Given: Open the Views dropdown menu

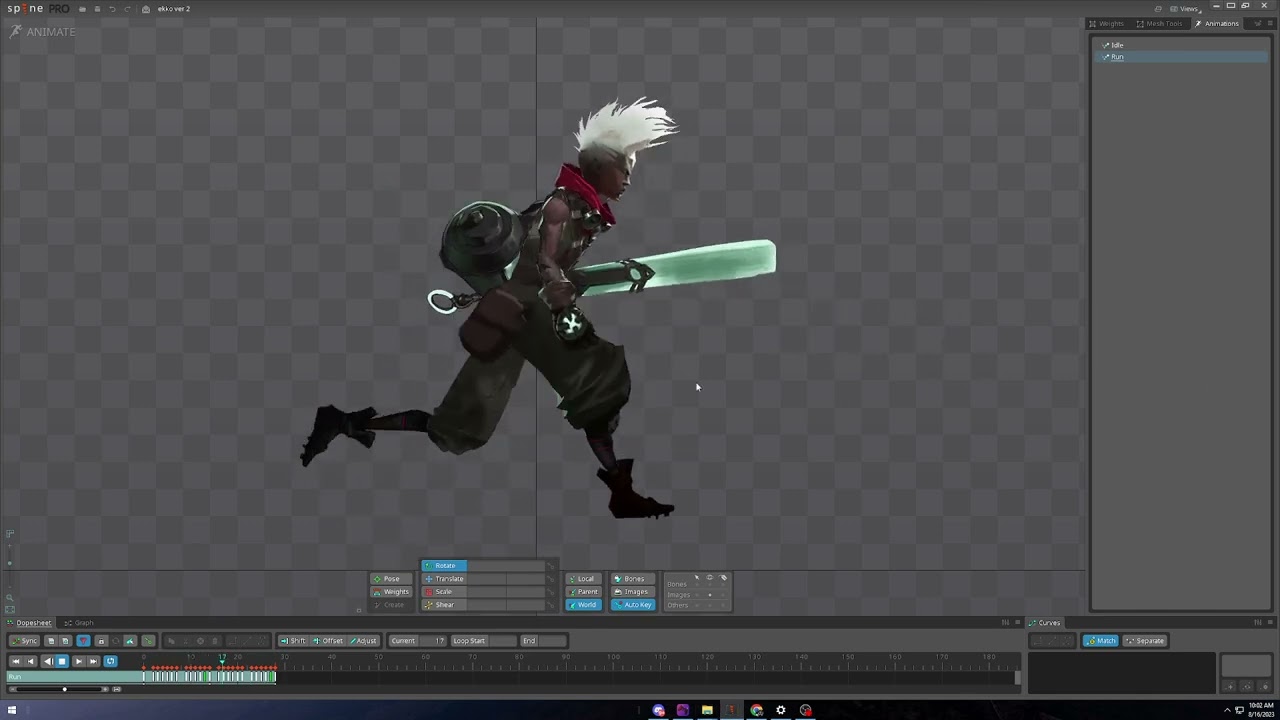Looking at the screenshot, I should pos(1187,9).
